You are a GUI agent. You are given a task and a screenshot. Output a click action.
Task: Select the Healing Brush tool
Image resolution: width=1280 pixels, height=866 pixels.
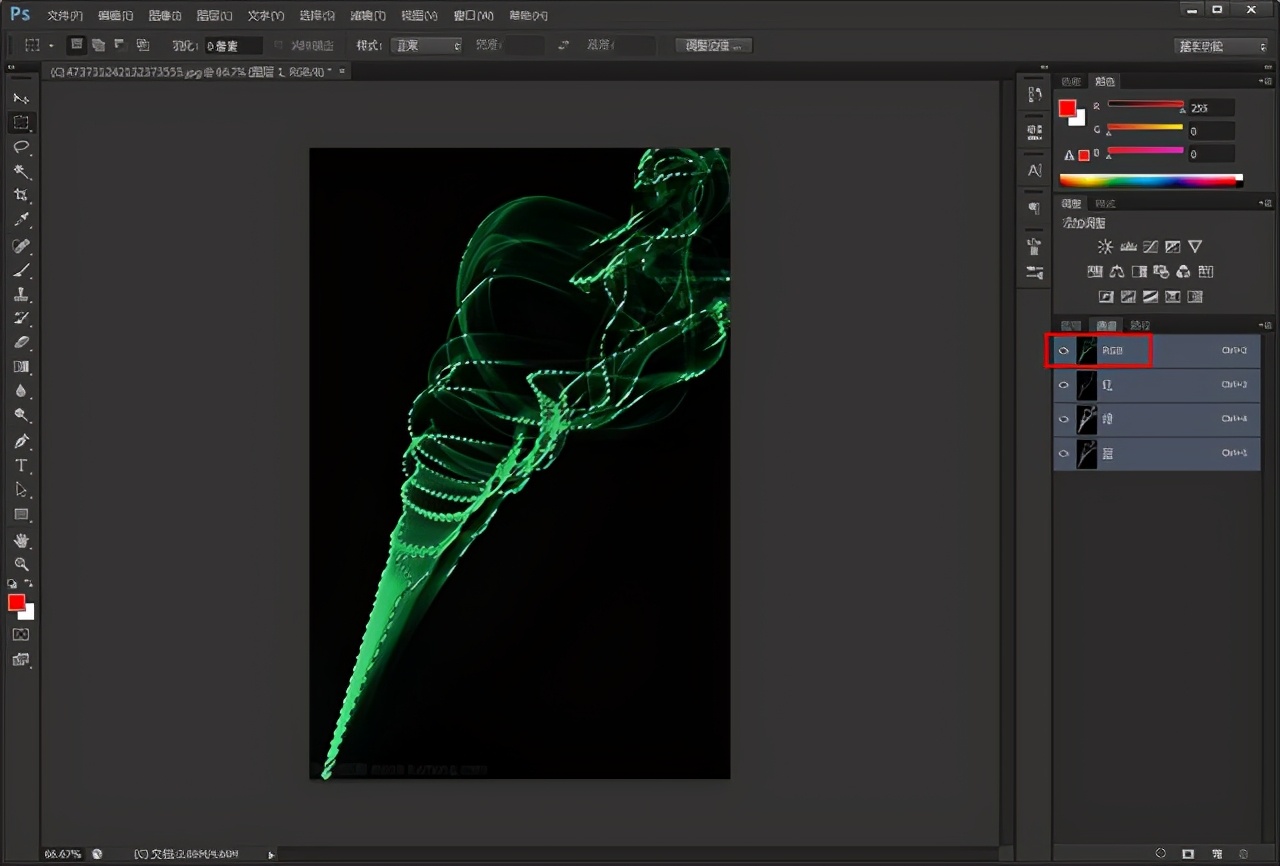pyautogui.click(x=21, y=245)
